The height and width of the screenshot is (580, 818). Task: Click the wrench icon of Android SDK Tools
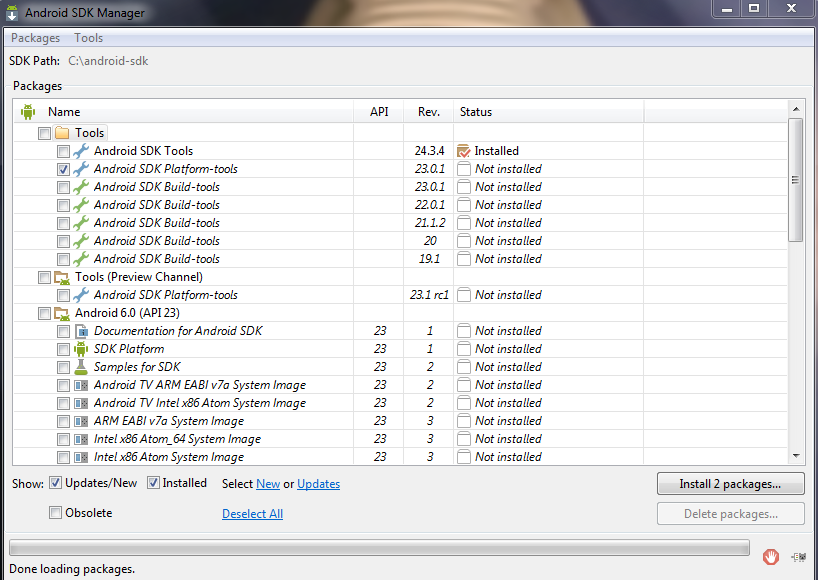pos(81,151)
